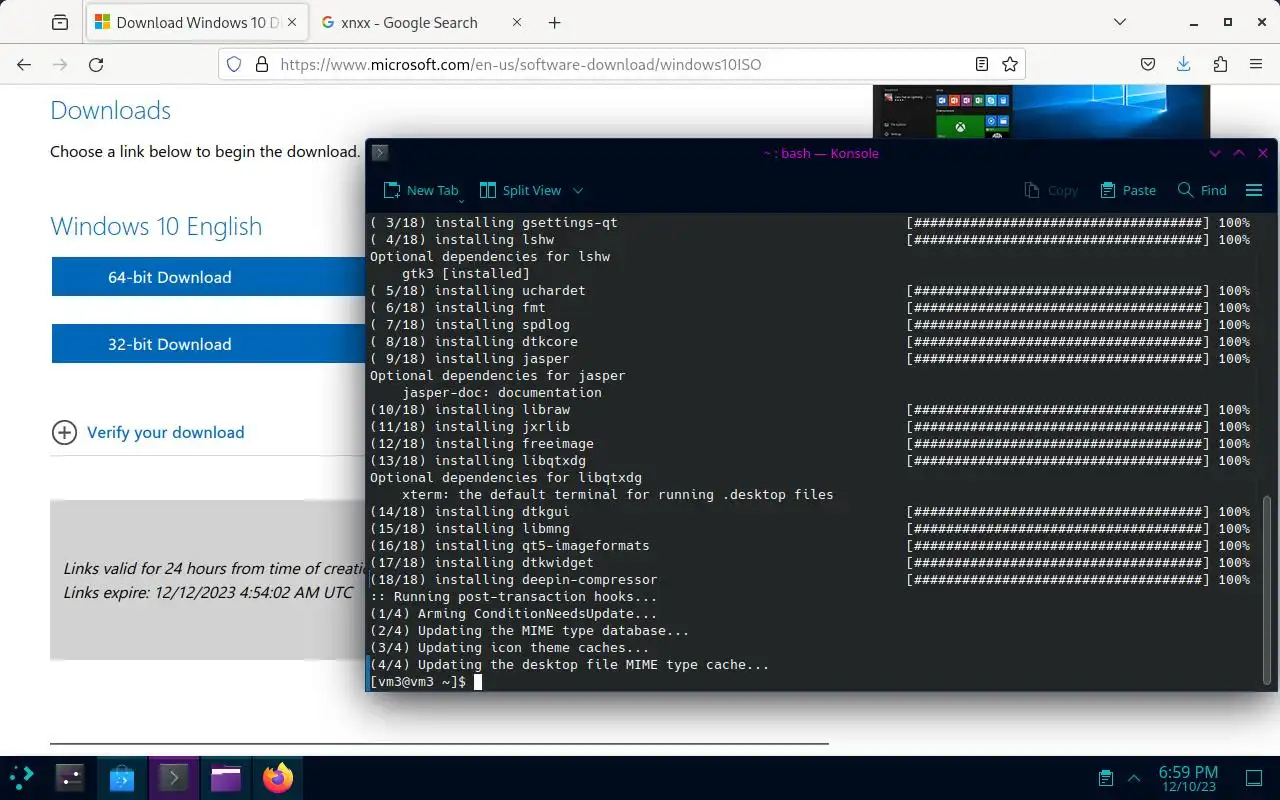Click the deepin-compressor install line
Viewport: 1280px width, 800px height.
(x=514, y=580)
